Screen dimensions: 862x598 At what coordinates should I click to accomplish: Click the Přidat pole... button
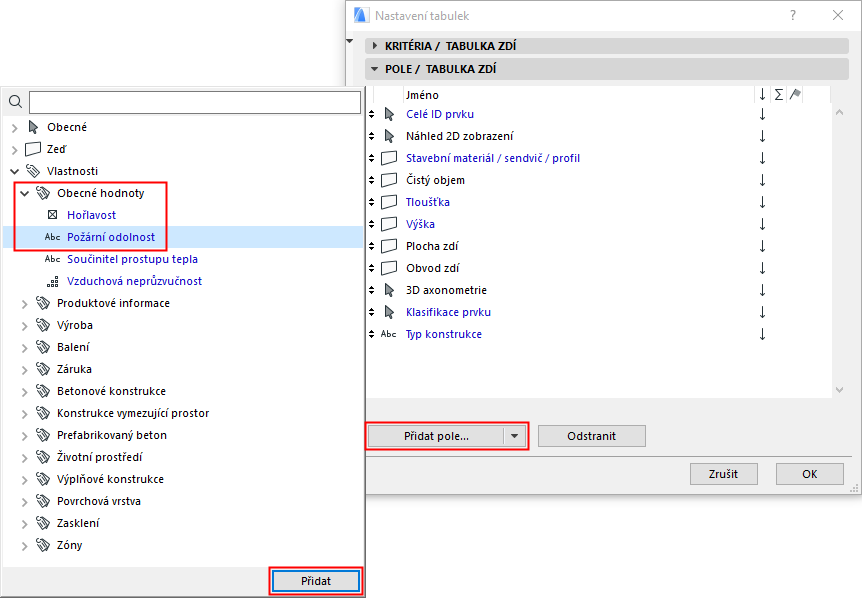436,436
